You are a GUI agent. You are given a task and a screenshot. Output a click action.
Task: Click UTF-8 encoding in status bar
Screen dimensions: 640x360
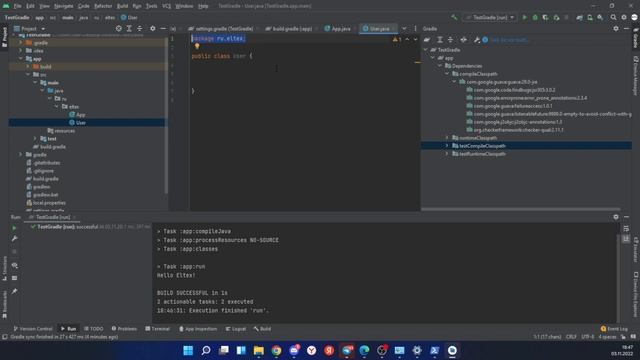[x=588, y=337]
